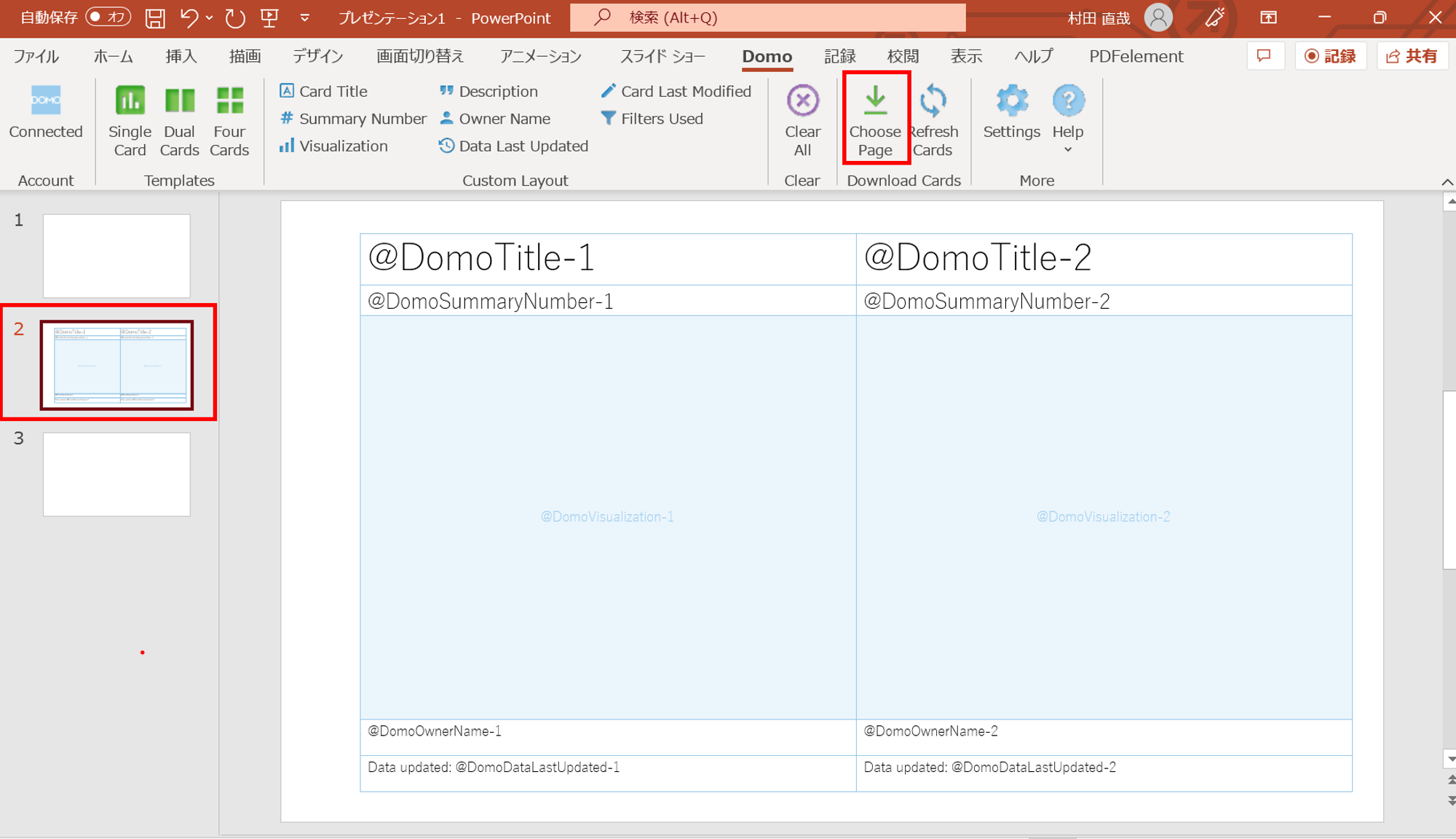Viewport: 1456px width, 839px height.
Task: Select slide 2 thumbnail
Action: (116, 365)
